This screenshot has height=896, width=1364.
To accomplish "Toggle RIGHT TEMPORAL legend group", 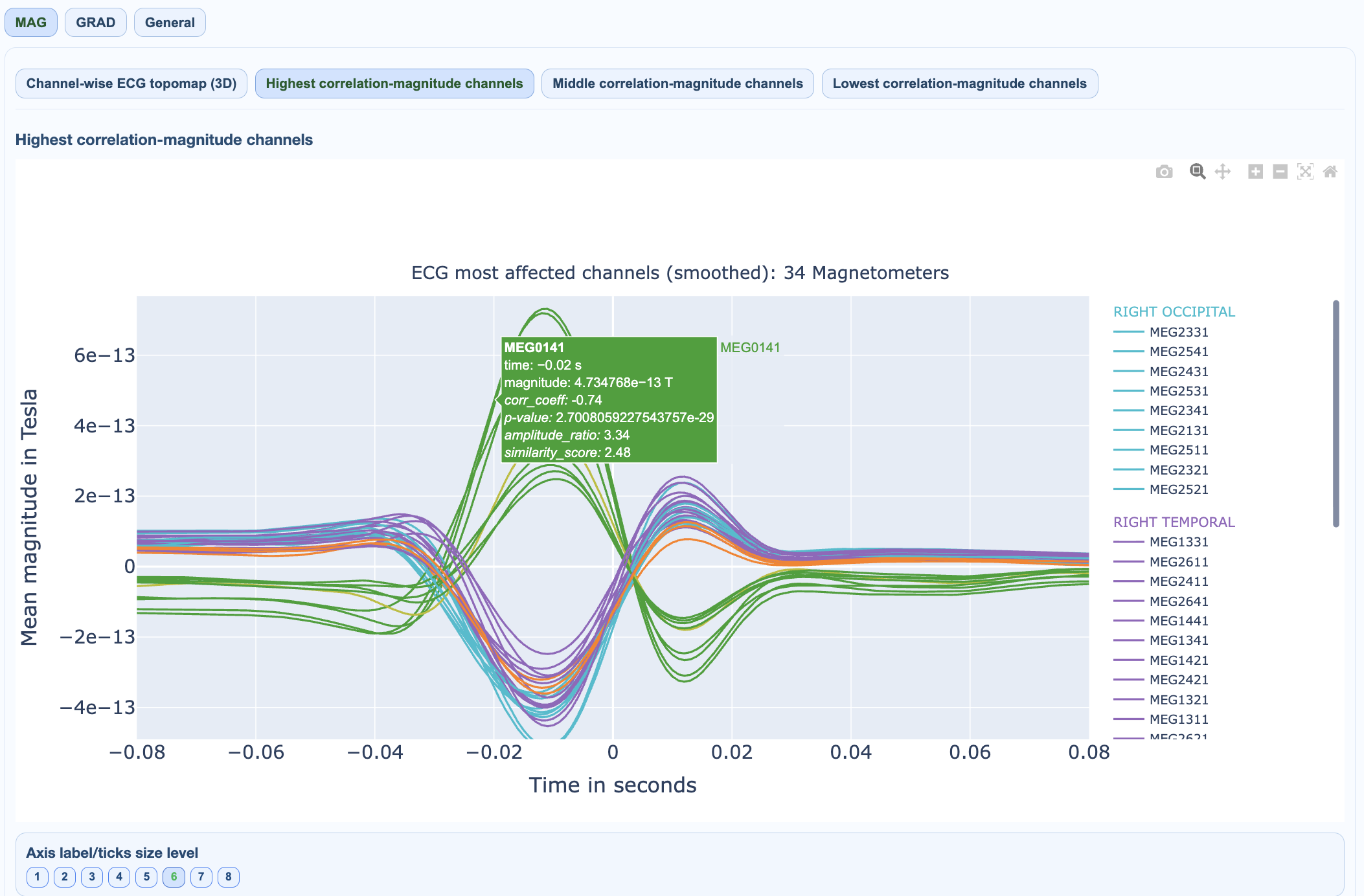I will 1174,522.
